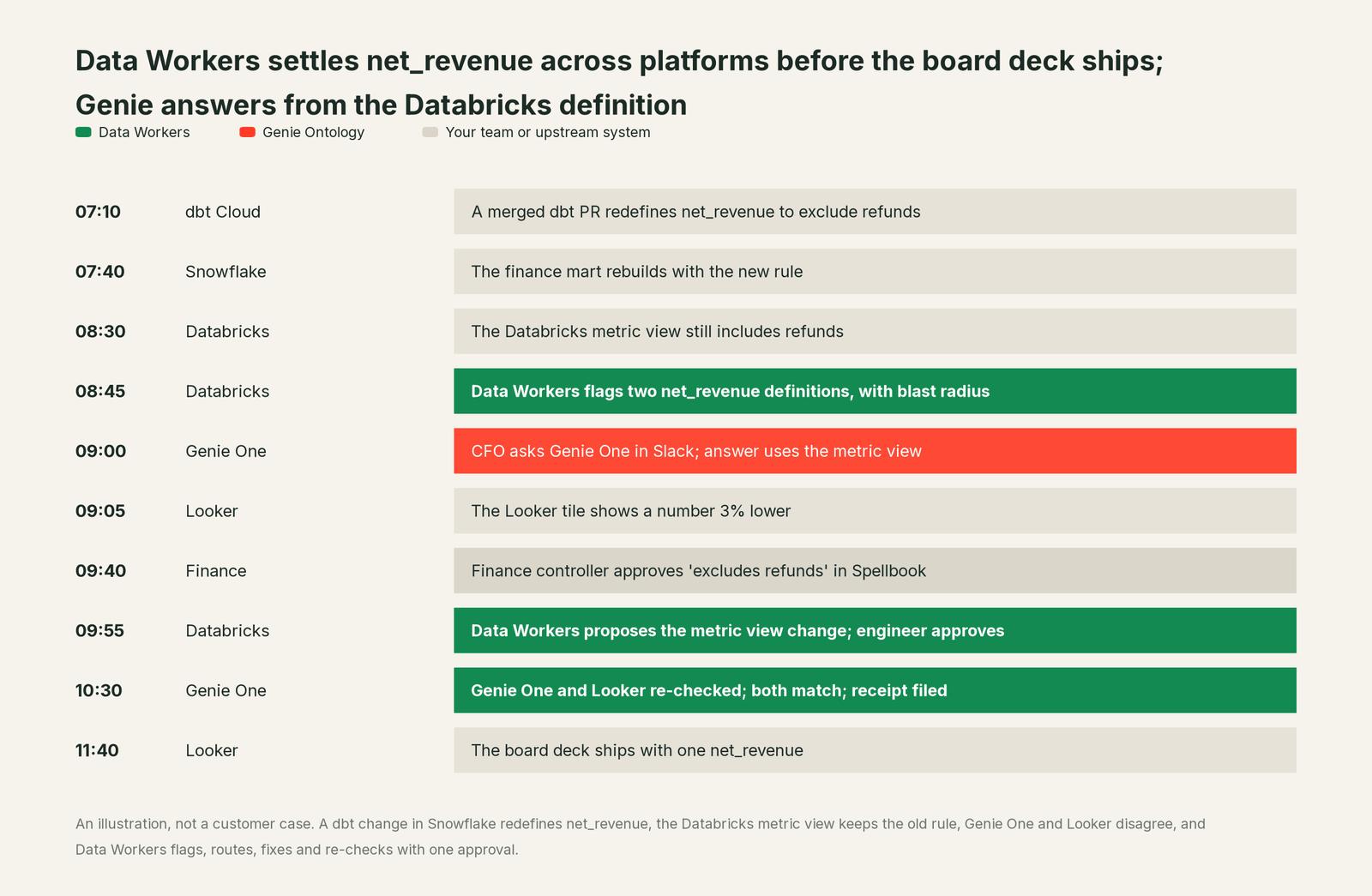Click the 09:40 timestamp
The height and width of the screenshot is (896, 1372).
click(x=100, y=571)
